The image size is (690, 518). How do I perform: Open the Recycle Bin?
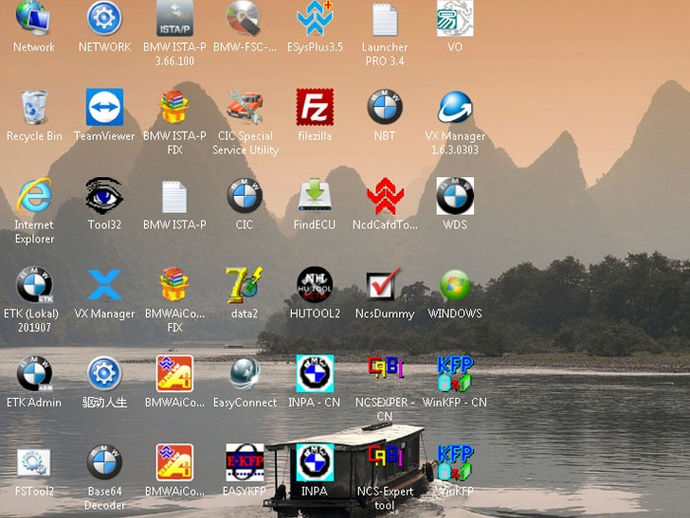(x=34, y=107)
